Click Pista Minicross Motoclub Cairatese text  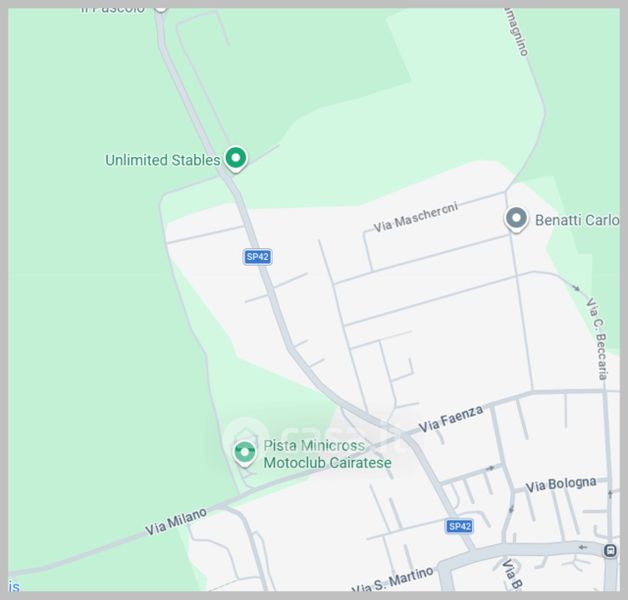327,454
